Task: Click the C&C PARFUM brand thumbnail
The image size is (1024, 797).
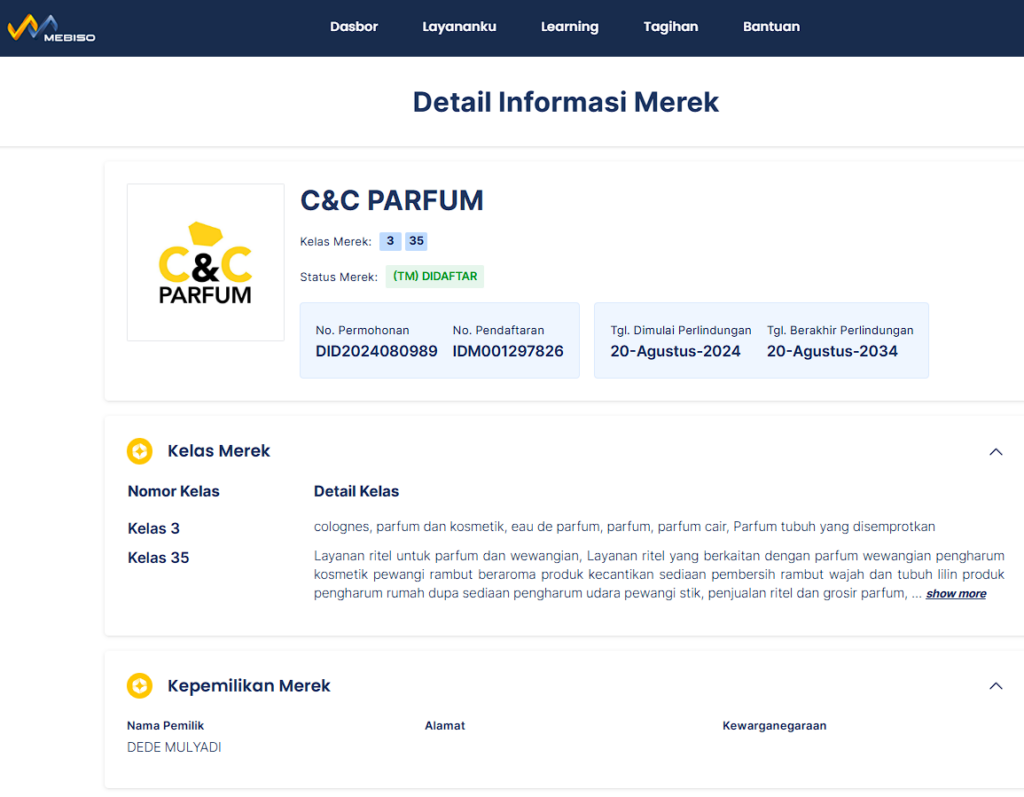Action: [x=205, y=262]
